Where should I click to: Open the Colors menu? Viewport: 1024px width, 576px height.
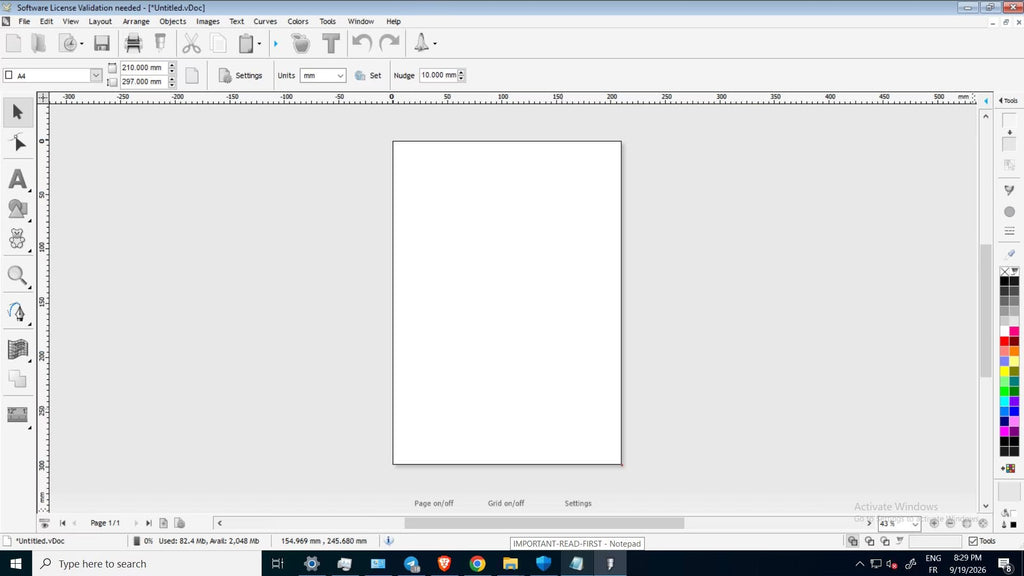[298, 22]
